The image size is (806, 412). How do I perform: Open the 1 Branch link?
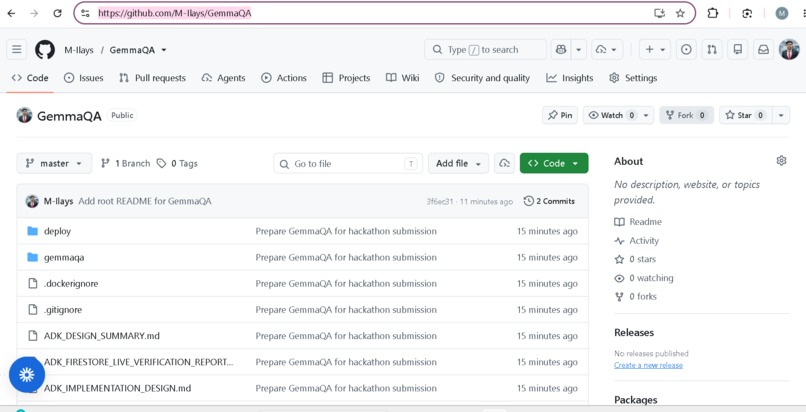(x=125, y=163)
